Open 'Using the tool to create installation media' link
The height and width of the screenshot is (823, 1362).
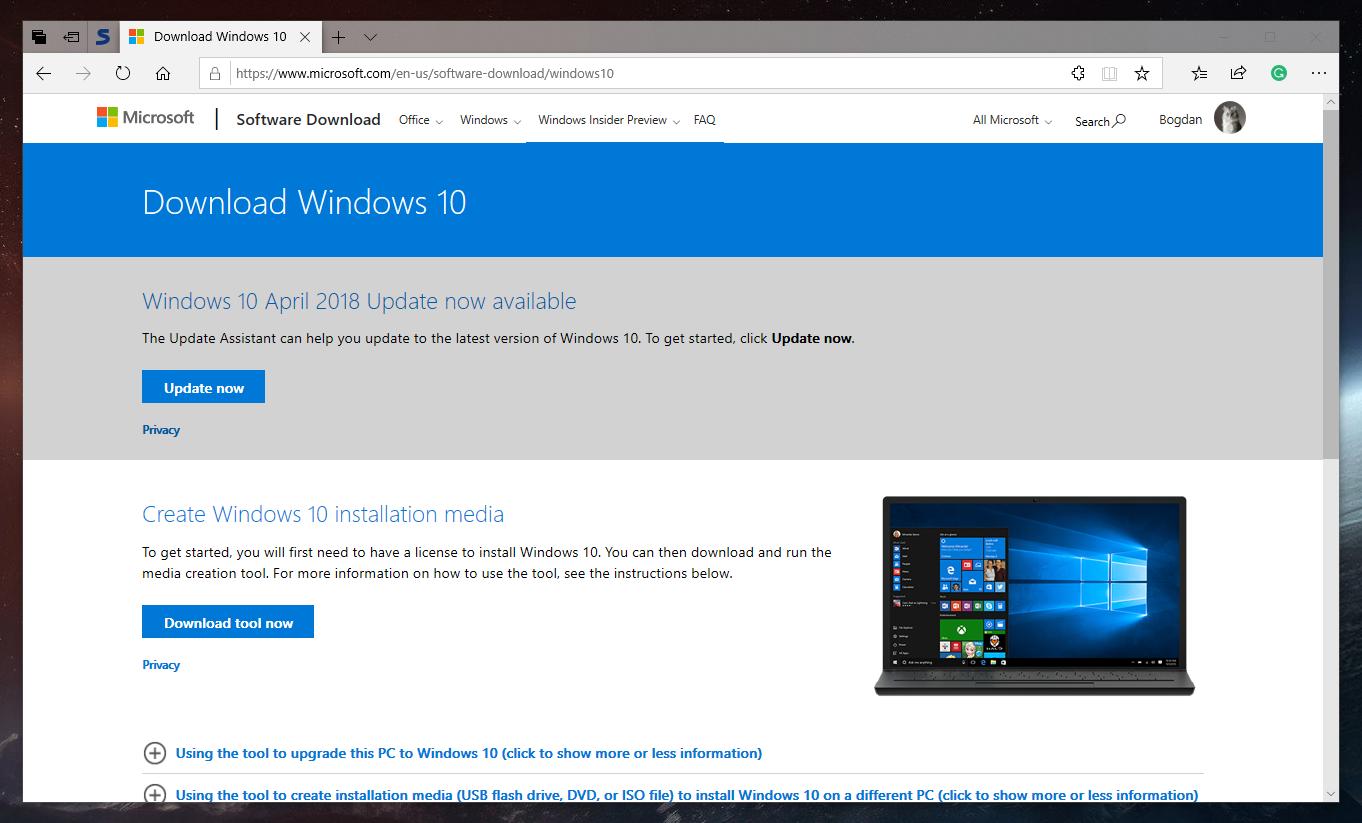click(x=687, y=795)
